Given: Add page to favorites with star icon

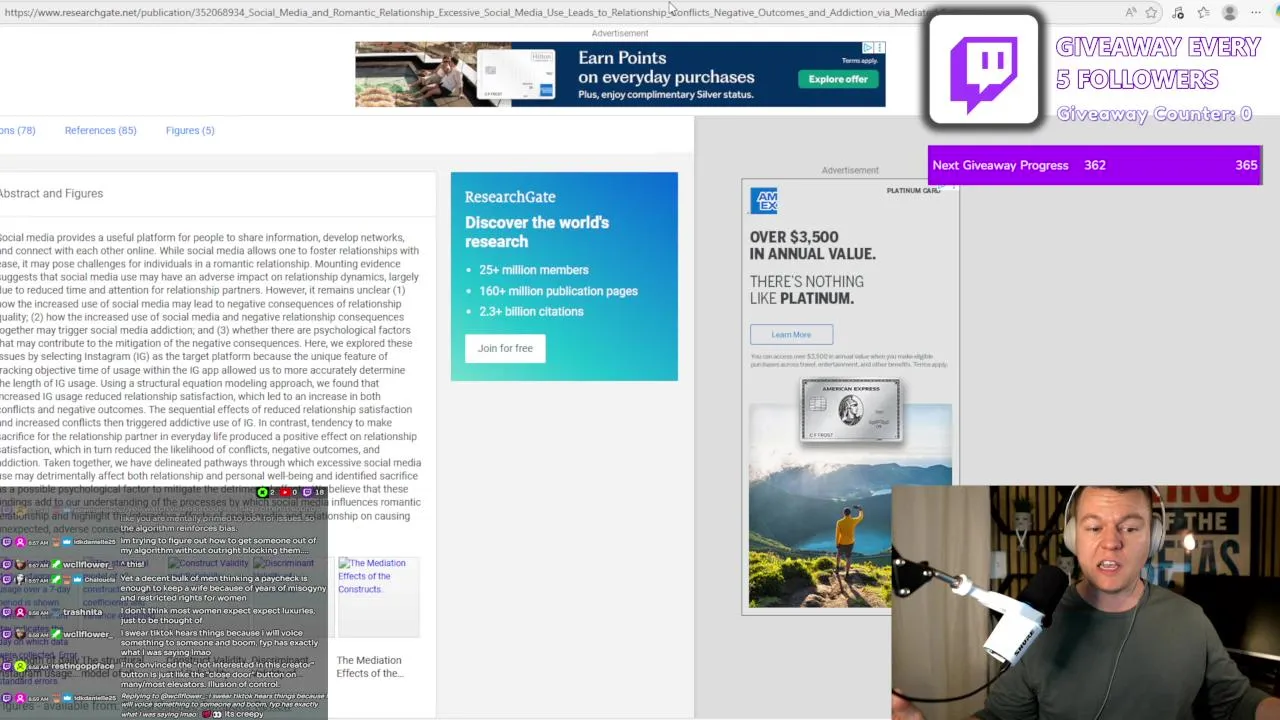Looking at the screenshot, I should click(1152, 12).
